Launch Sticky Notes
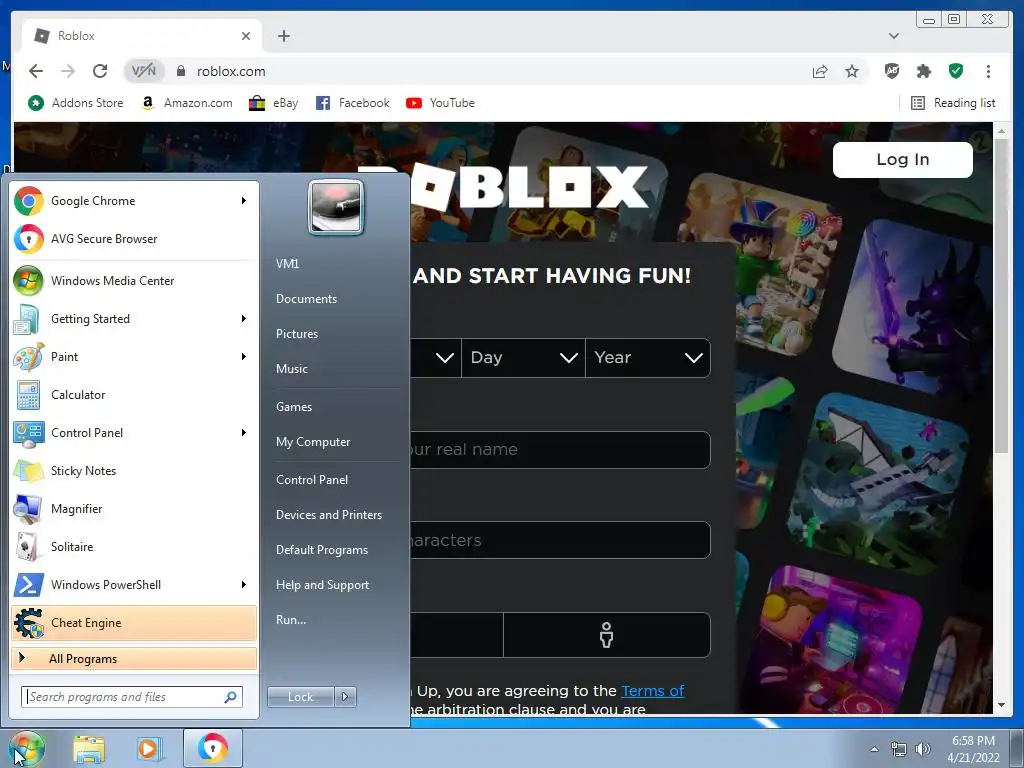Viewport: 1024px width, 768px height. click(x=134, y=471)
